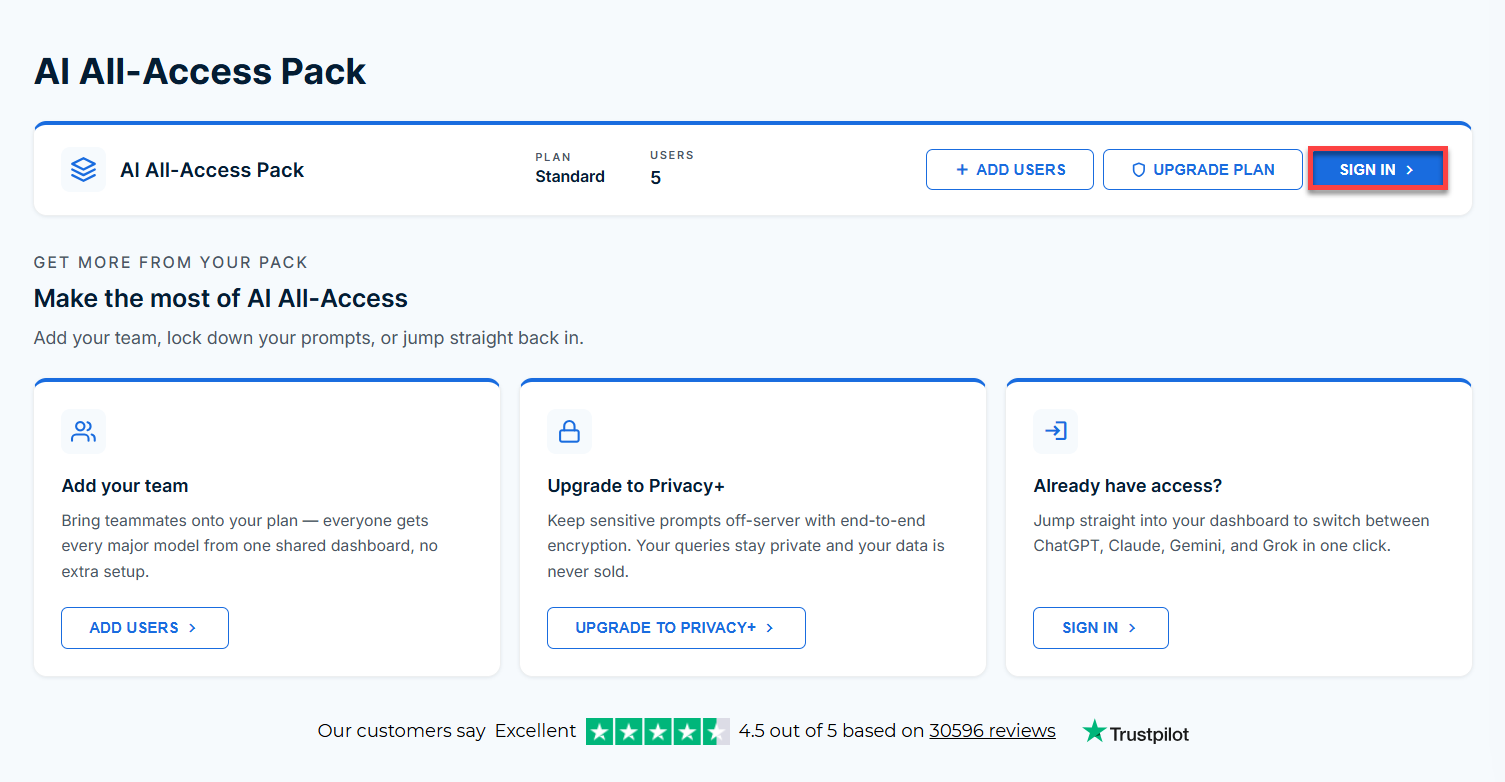Click the Upgrade to Privacy+ card title

[x=636, y=486]
